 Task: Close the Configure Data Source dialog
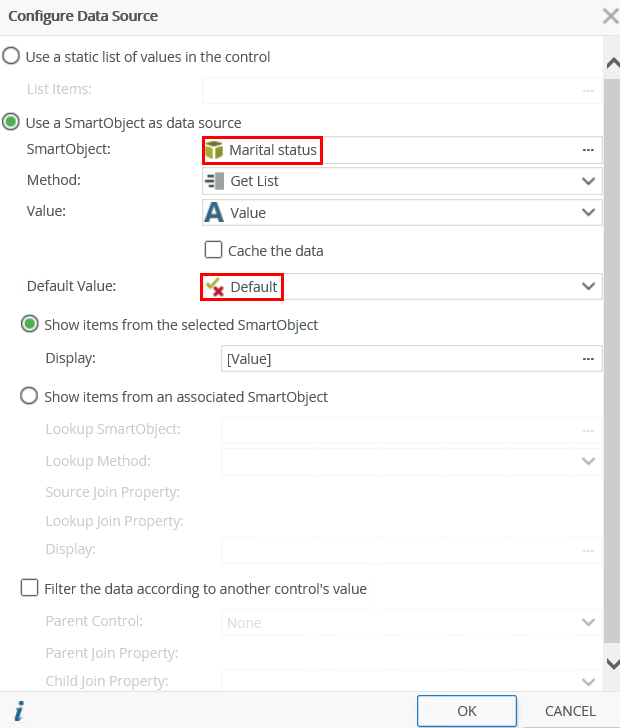(609, 16)
